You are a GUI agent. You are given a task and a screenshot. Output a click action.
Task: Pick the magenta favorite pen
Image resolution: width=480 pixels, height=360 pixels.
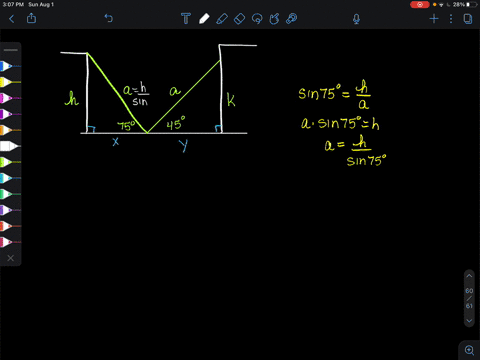[10, 98]
